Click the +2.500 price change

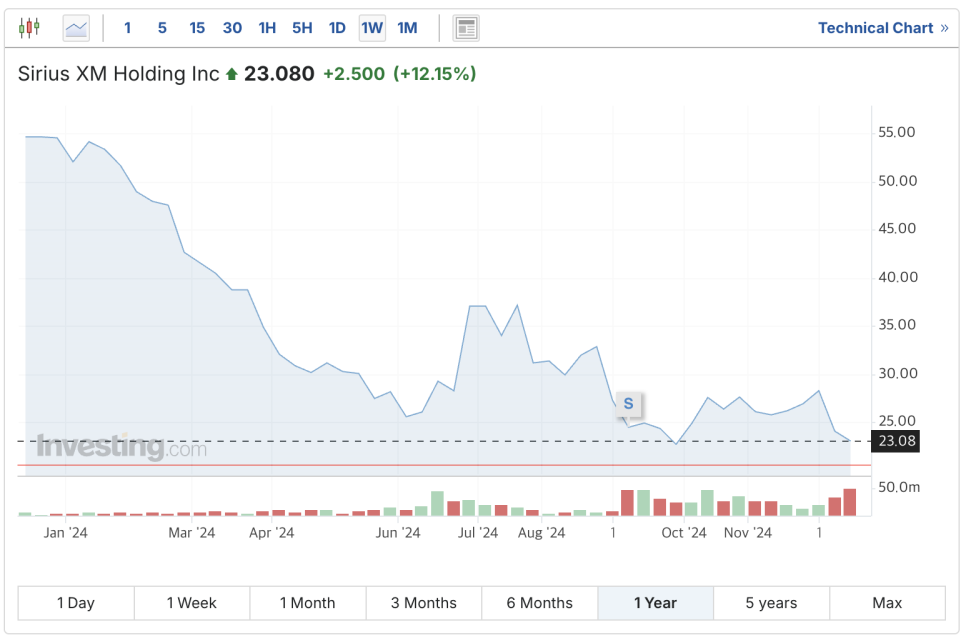tap(354, 74)
